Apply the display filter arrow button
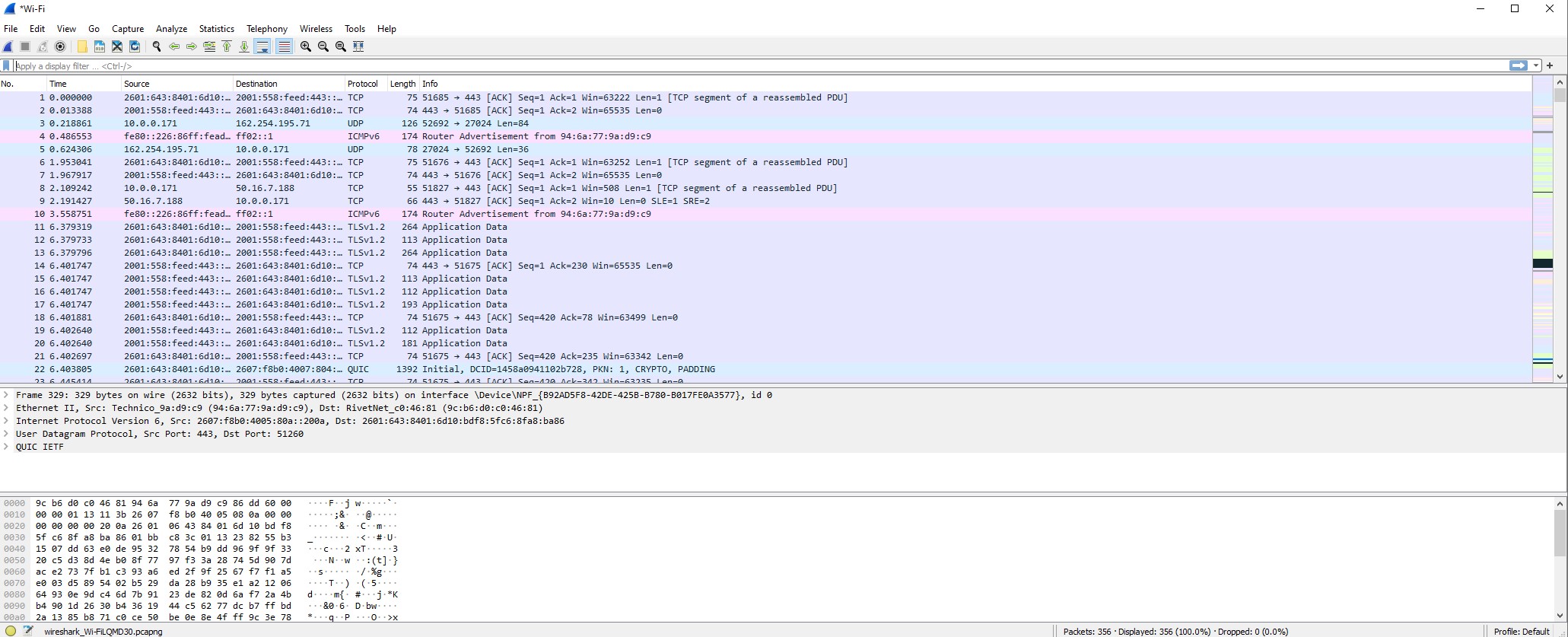Image resolution: width=1568 pixels, height=637 pixels. pyautogui.click(x=1519, y=65)
